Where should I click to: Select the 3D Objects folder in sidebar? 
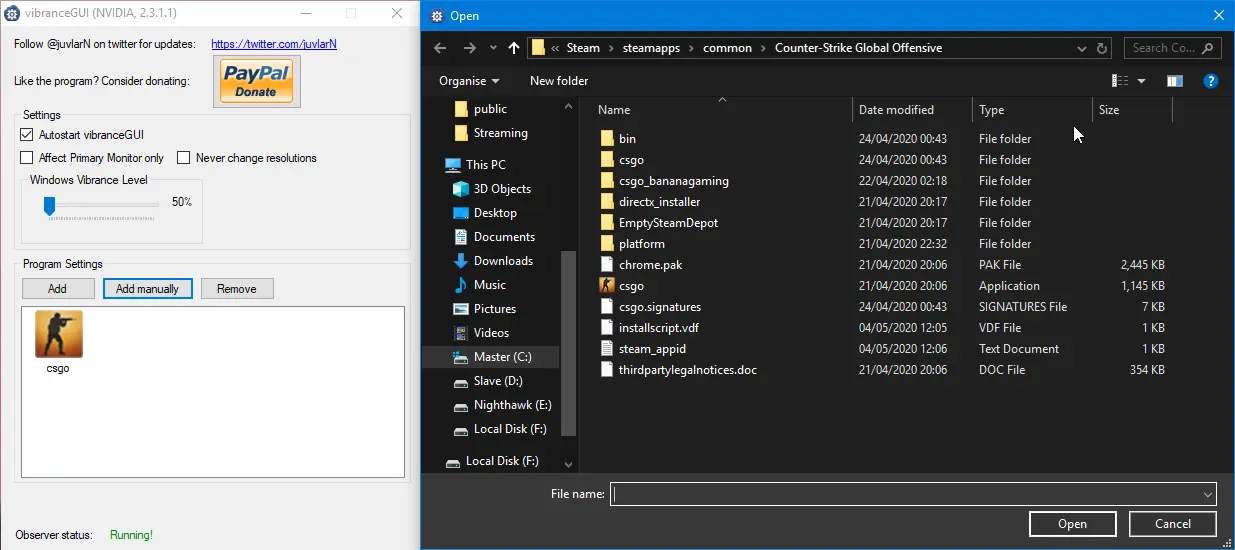click(502, 189)
